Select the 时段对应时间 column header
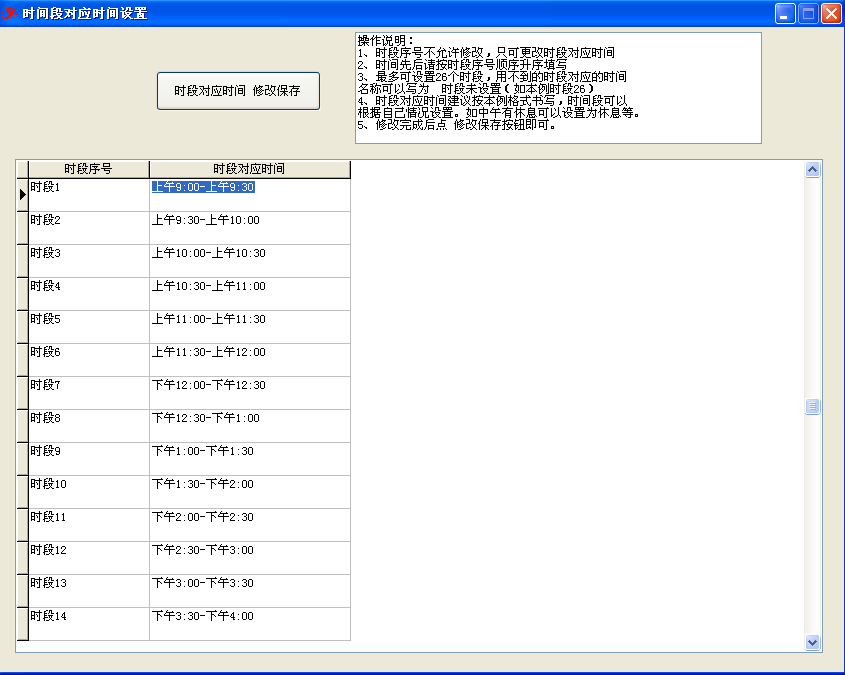Screen dimensions: 845x675 point(250,169)
